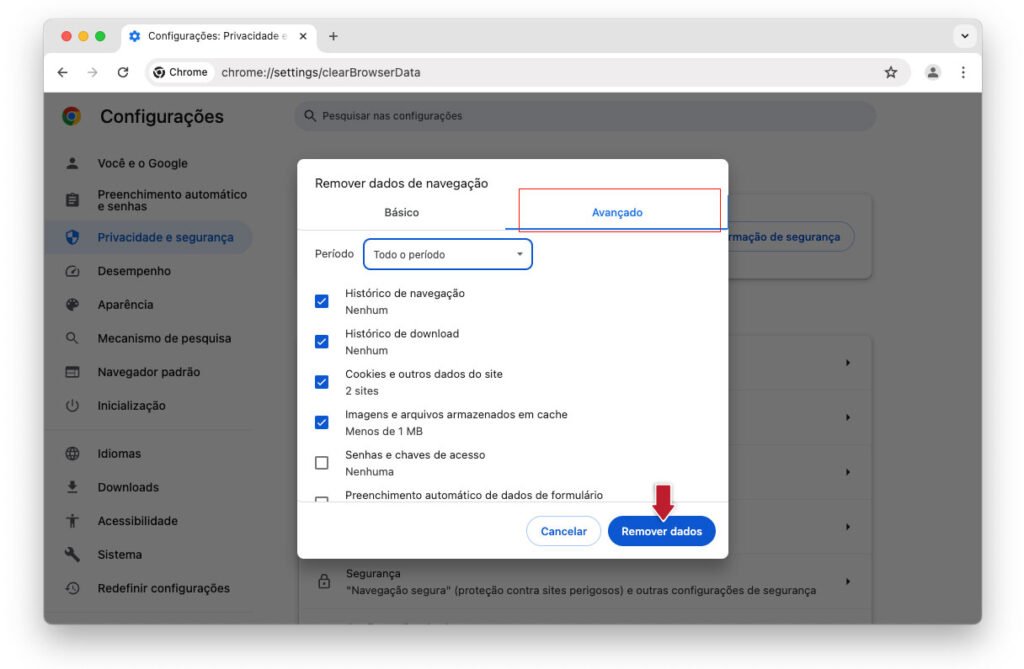Viewport: 1024px width, 669px height.
Task: Open Desempenho speedometer icon in sidebar
Action: click(72, 271)
